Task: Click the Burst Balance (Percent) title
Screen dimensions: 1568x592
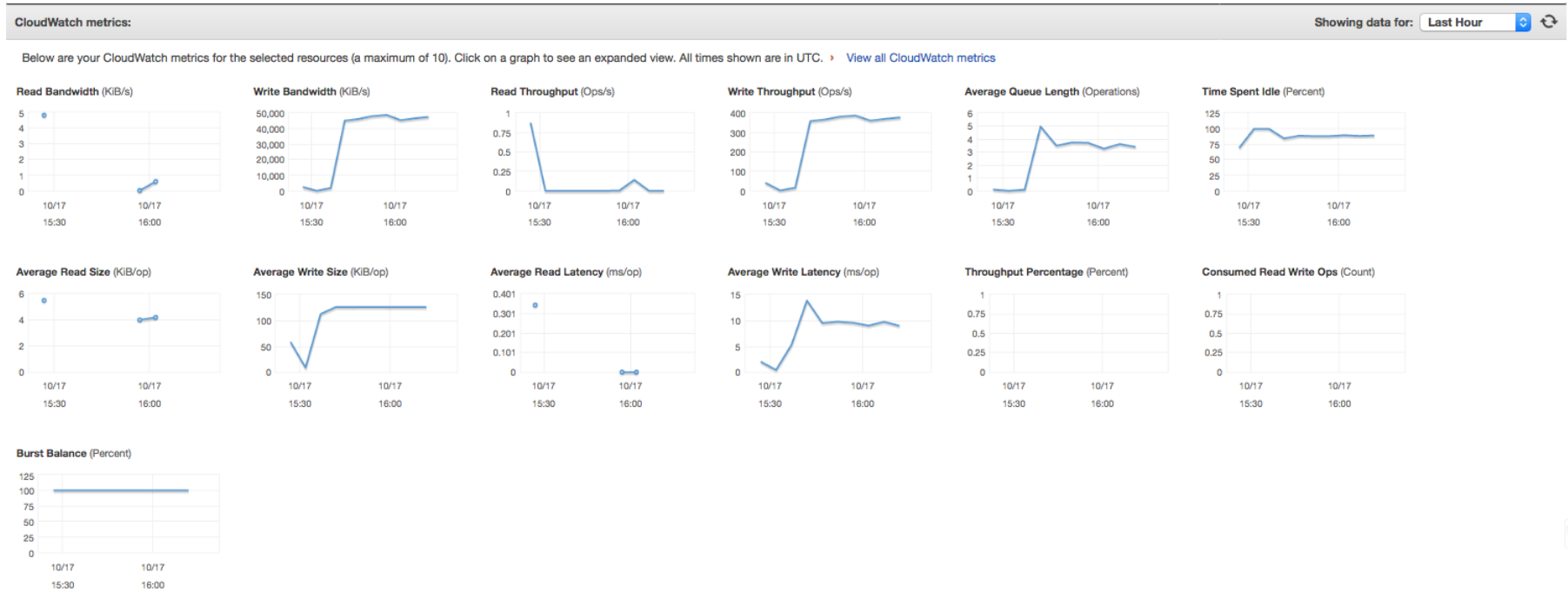Action: click(74, 453)
